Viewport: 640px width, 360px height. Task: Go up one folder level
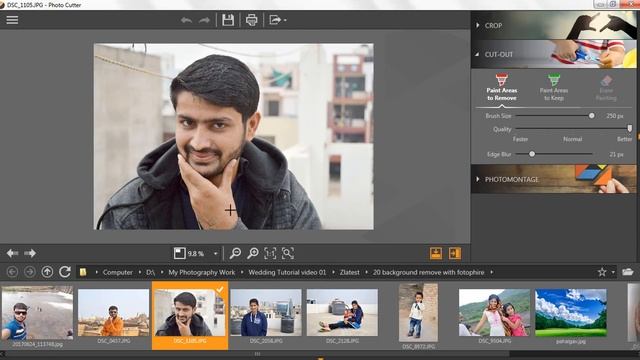point(47,271)
